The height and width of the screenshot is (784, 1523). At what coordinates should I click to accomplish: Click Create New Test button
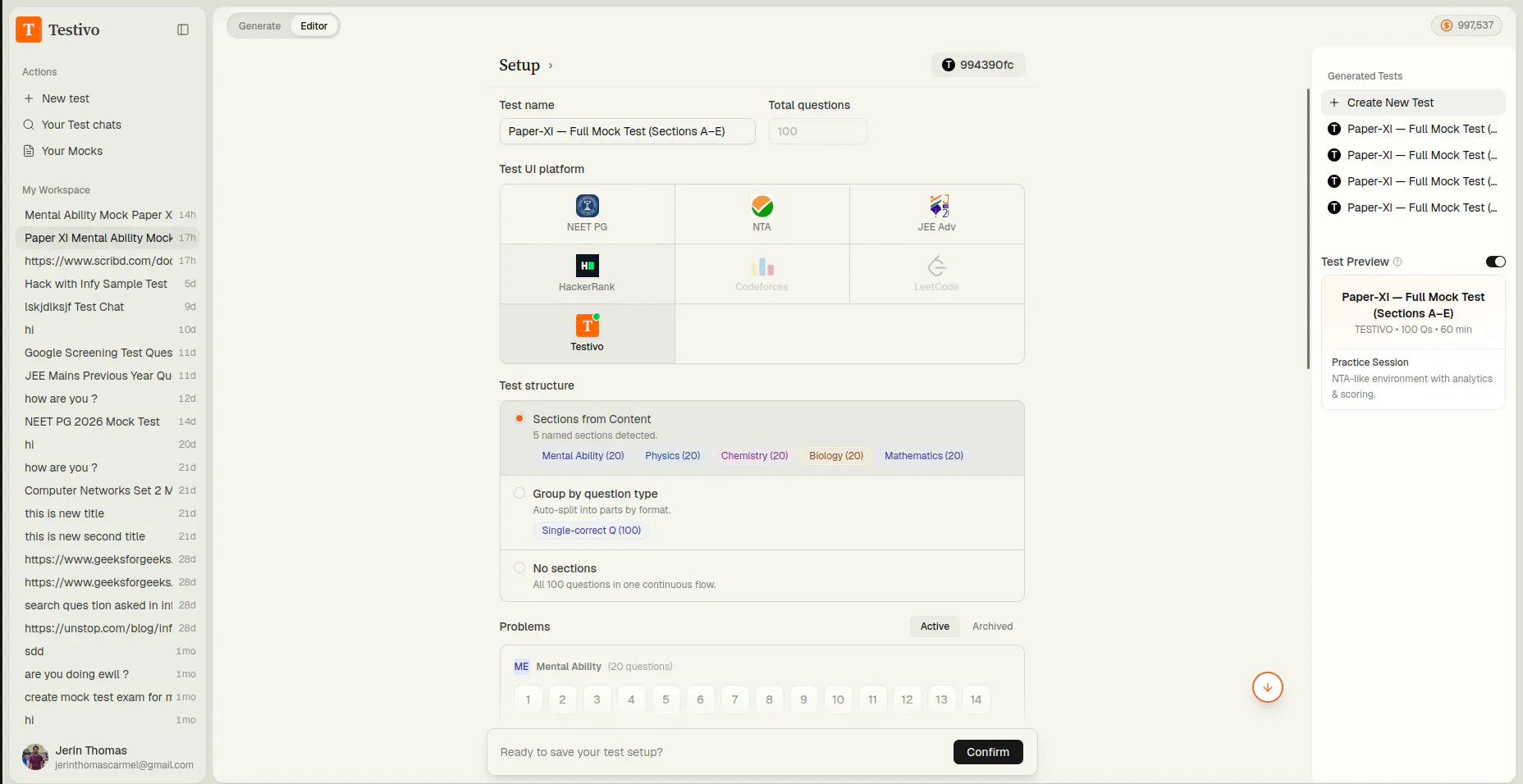click(1413, 103)
